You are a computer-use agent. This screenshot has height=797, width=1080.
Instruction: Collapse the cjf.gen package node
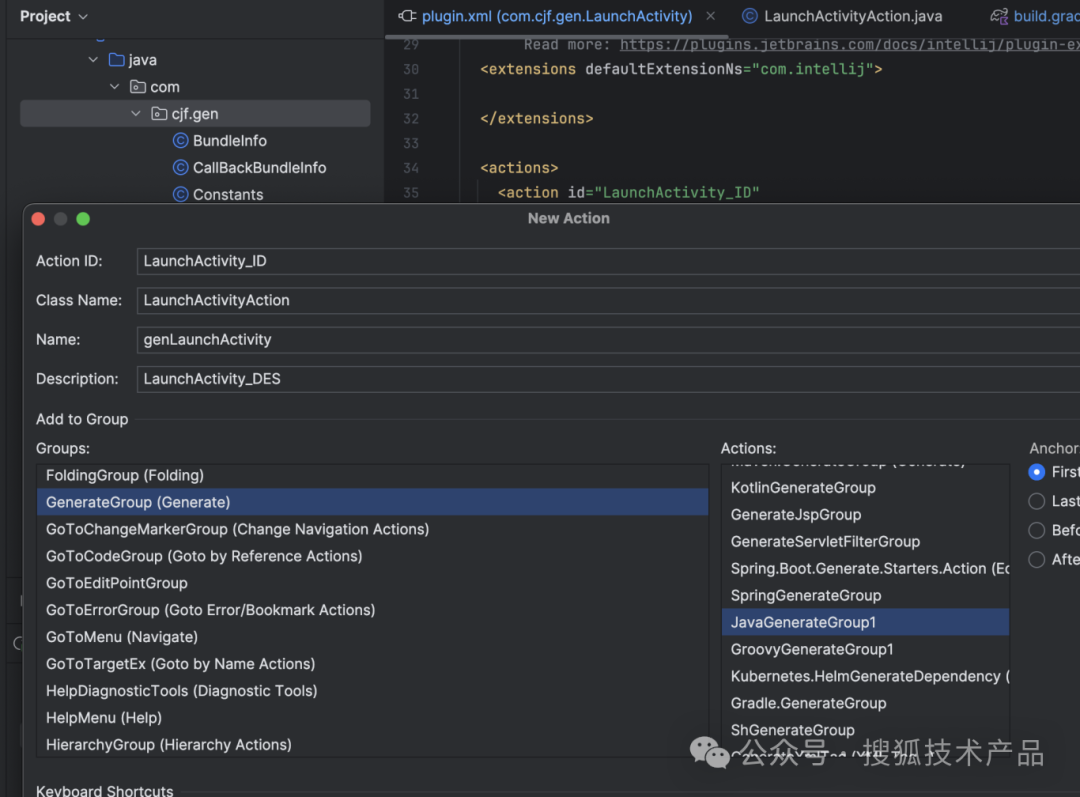[x=136, y=114]
